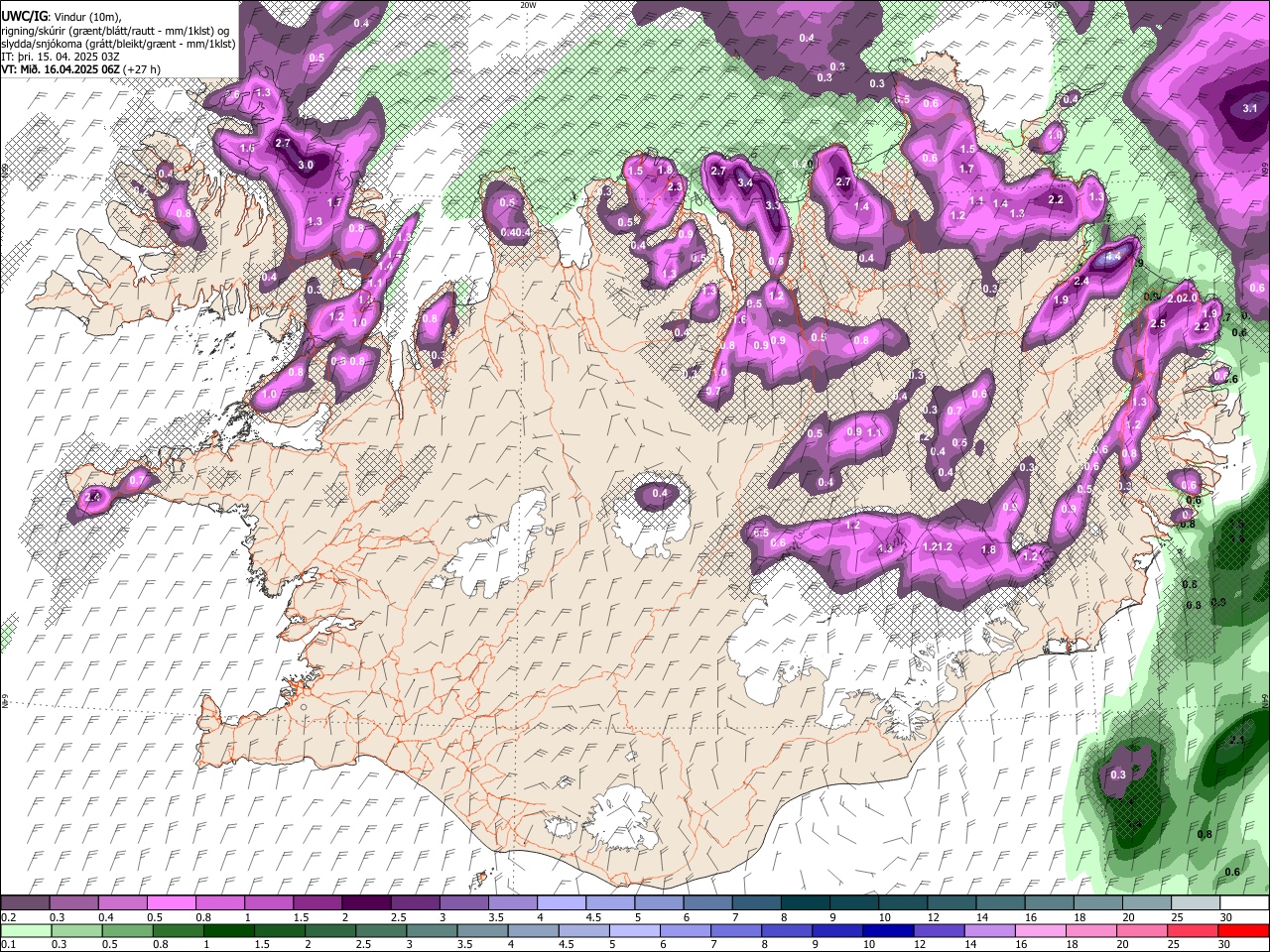This screenshot has width=1270, height=952.
Task: Click the lavender 5 swatch, lower legend row
Action: [633, 930]
